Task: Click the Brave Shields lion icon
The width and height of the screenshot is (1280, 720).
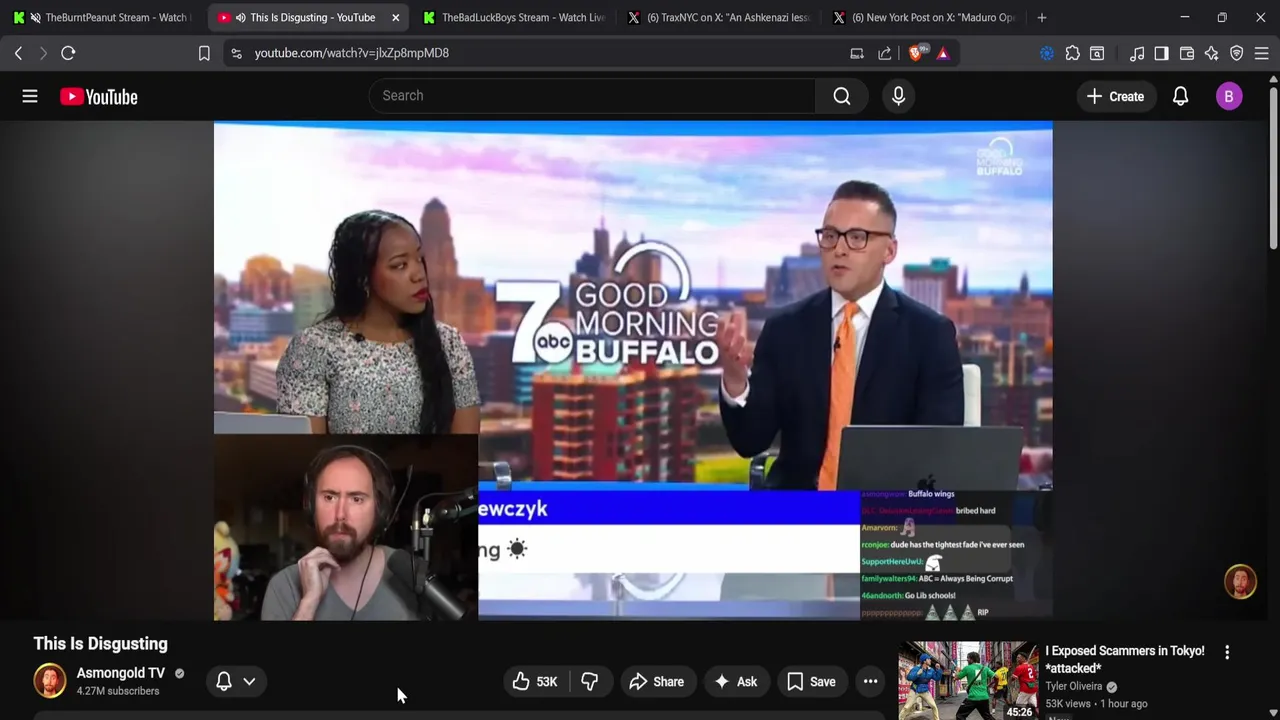Action: pos(915,53)
